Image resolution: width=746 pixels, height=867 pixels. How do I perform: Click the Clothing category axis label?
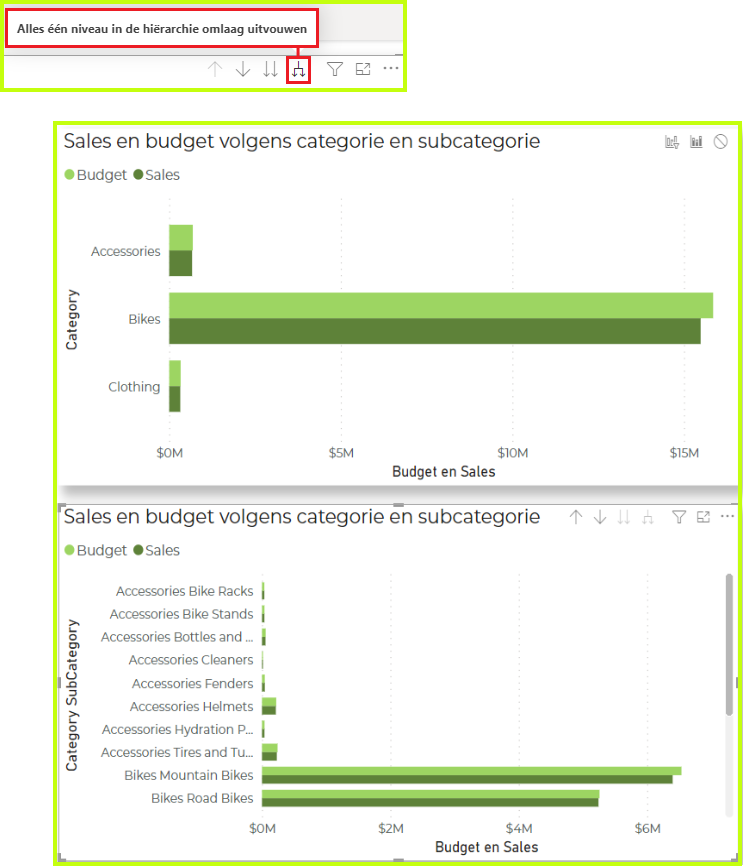134,387
